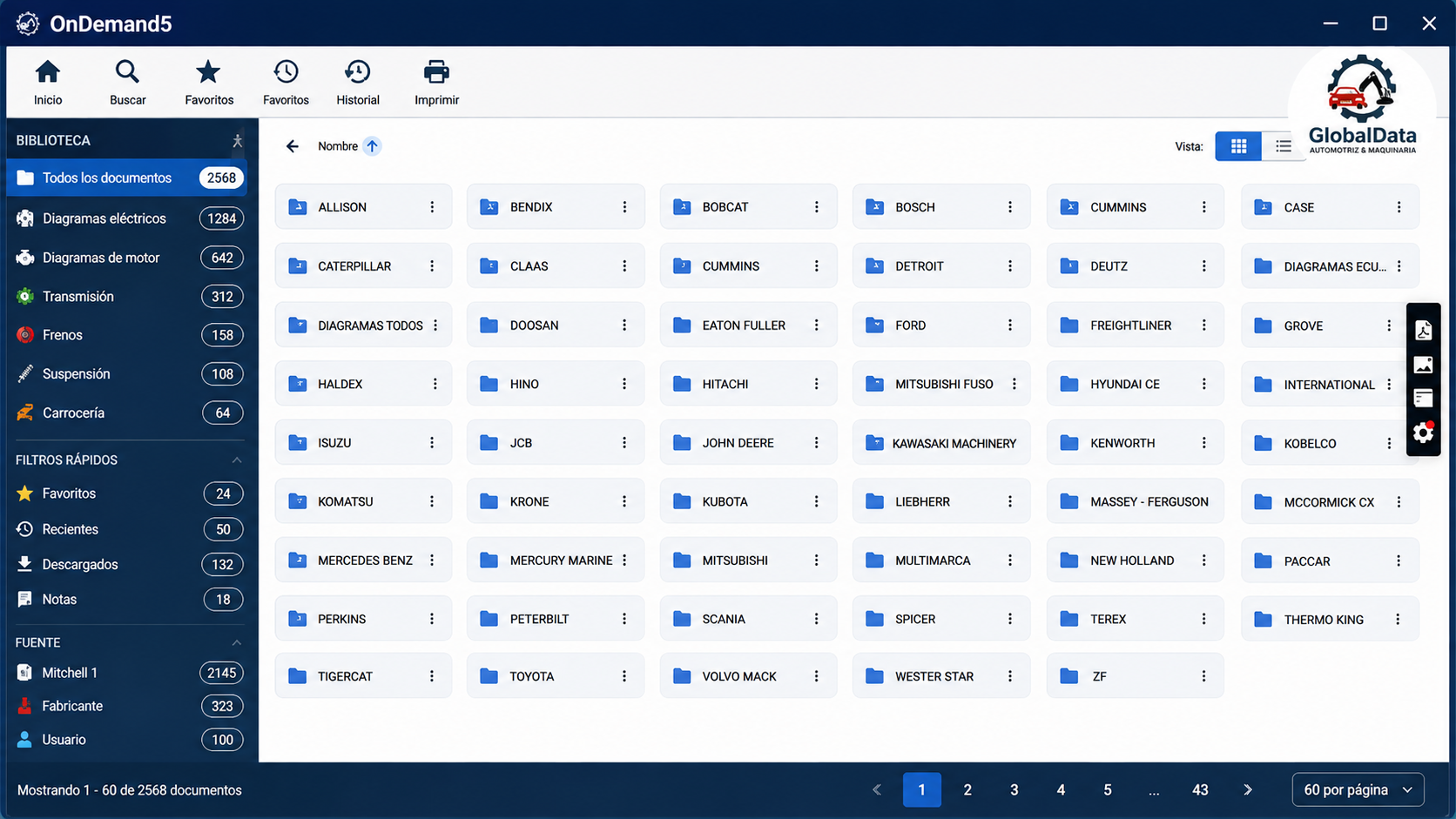This screenshot has height=819, width=1456.
Task: Go to previous page with left chevron
Action: (877, 790)
